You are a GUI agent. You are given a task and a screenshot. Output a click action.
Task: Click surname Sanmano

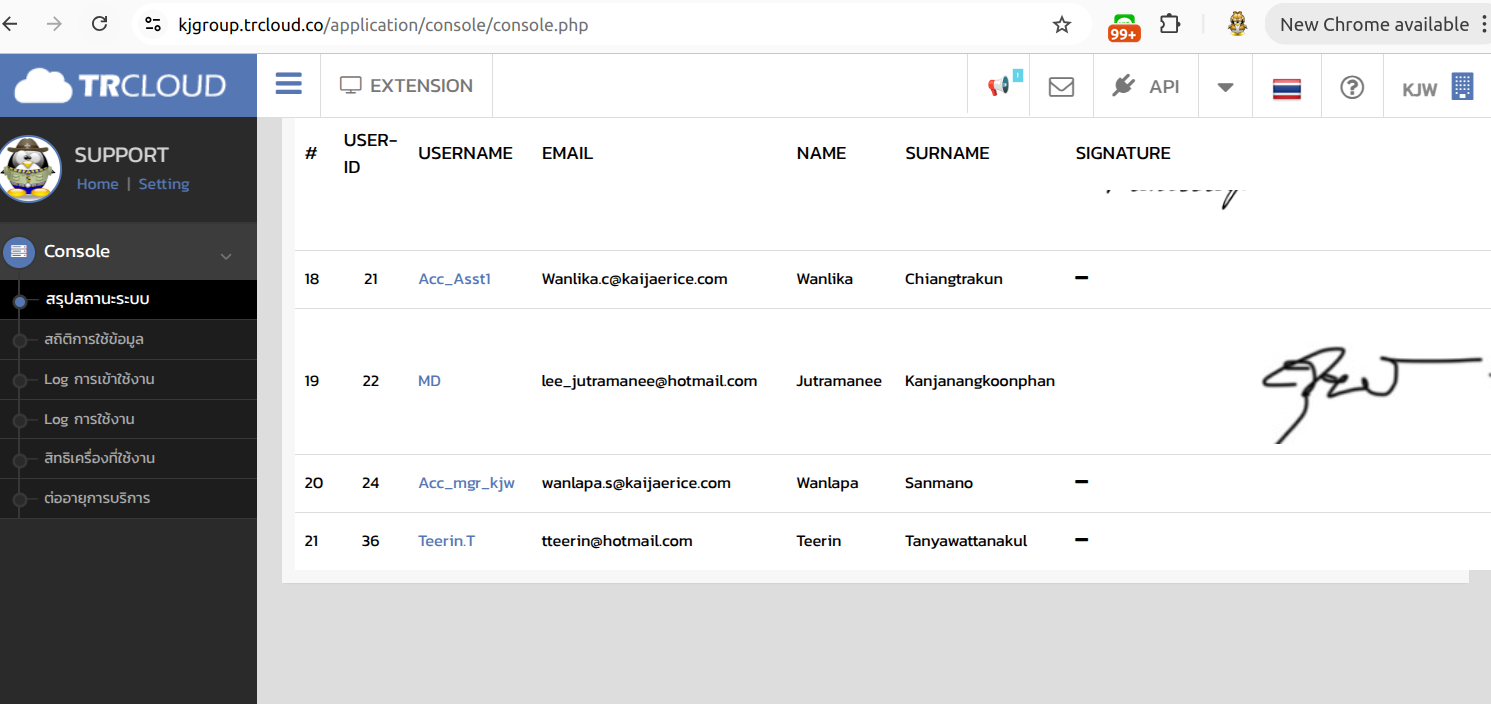[939, 483]
